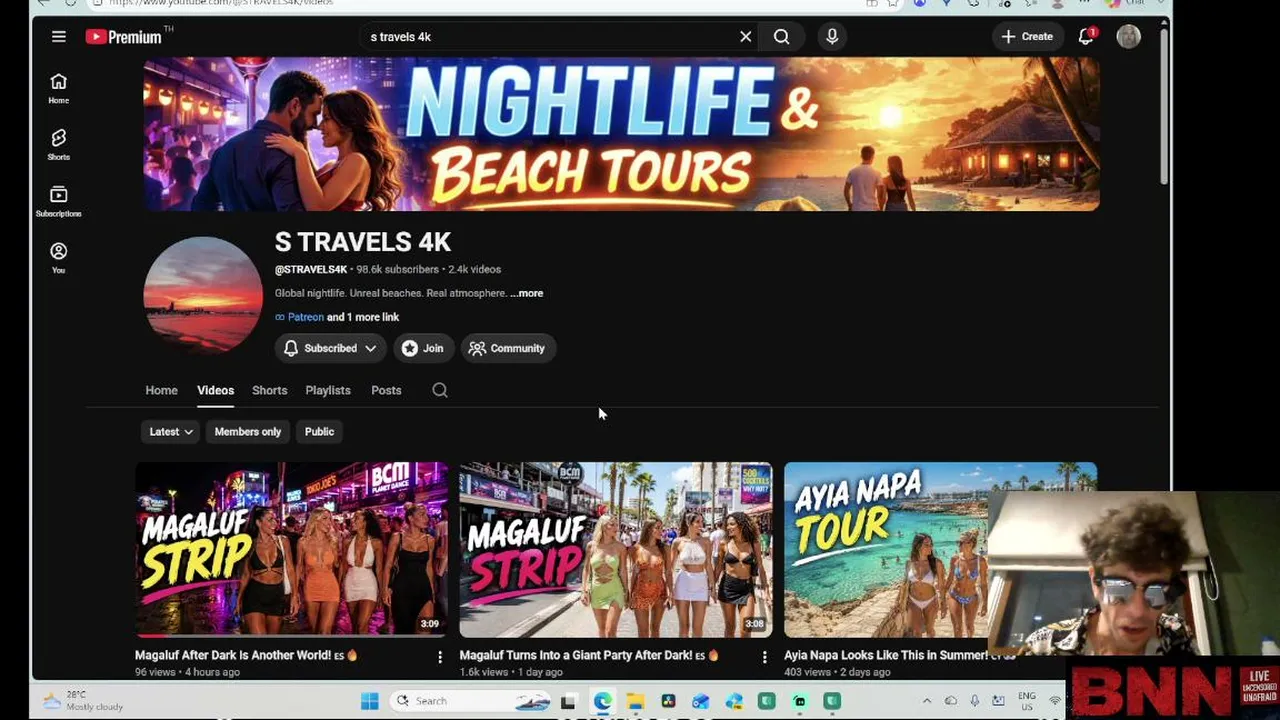Screen dimensions: 1280x720
Task: Open the Playlists tab
Action: point(328,390)
